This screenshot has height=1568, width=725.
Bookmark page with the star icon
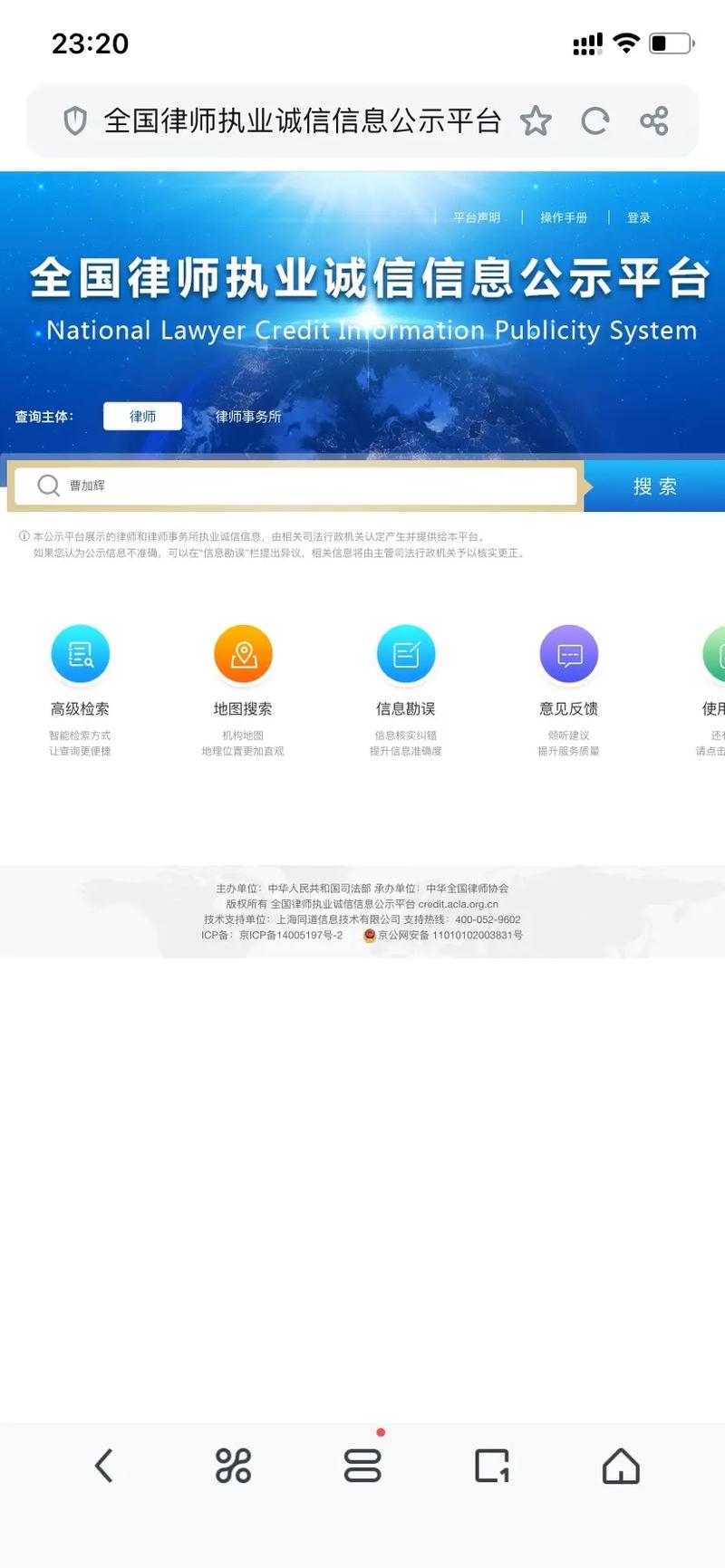tap(536, 120)
